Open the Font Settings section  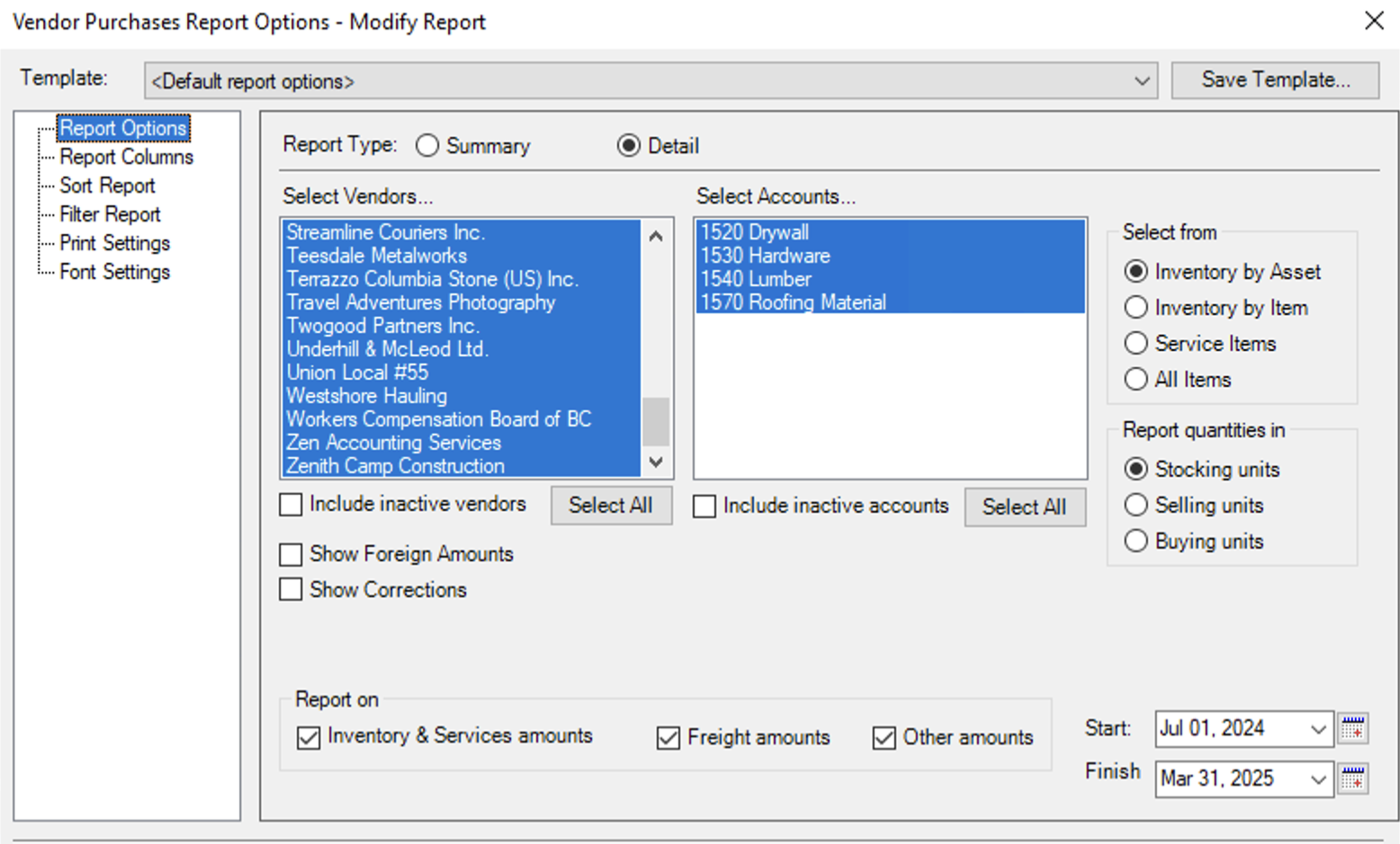click(114, 271)
